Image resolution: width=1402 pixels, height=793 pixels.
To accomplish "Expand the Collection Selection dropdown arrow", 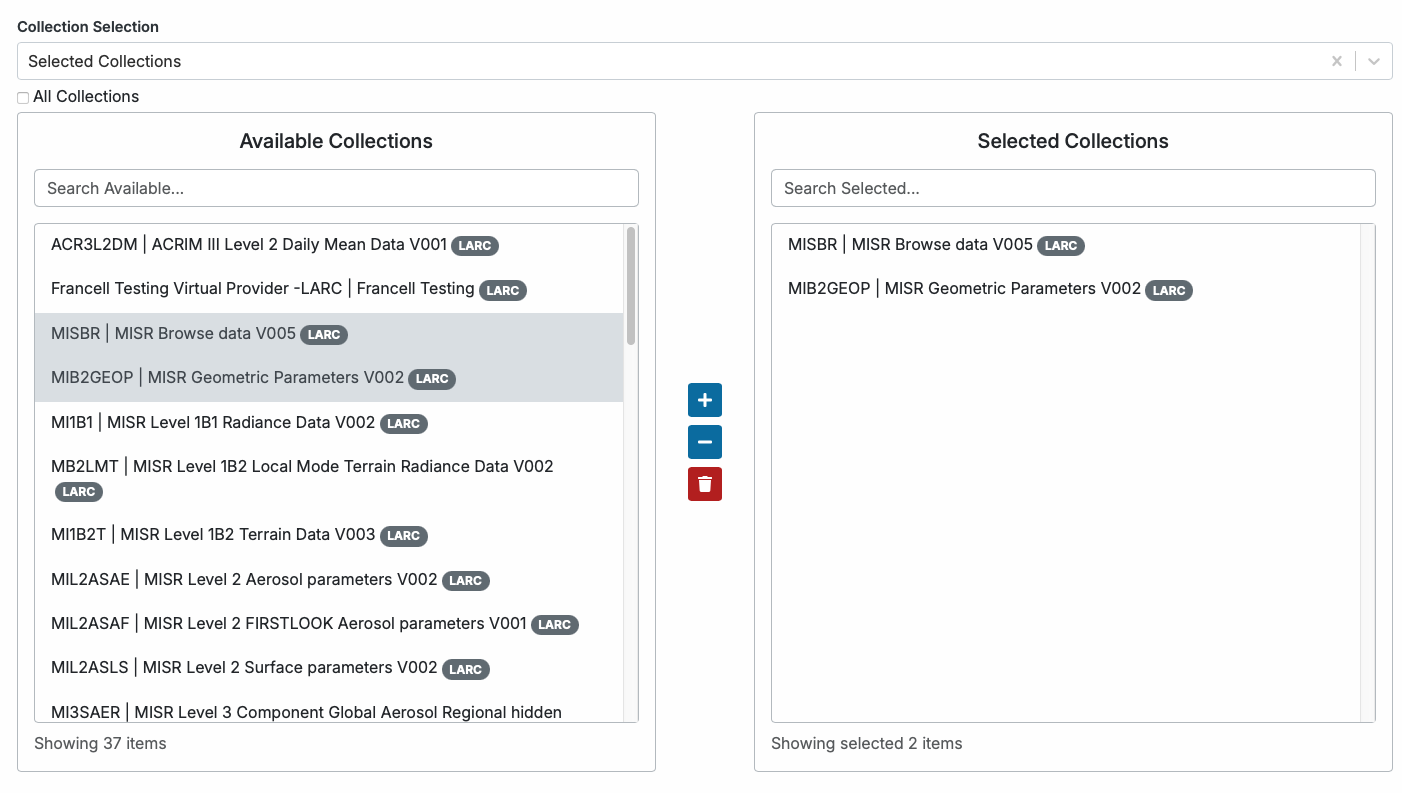I will click(1374, 61).
